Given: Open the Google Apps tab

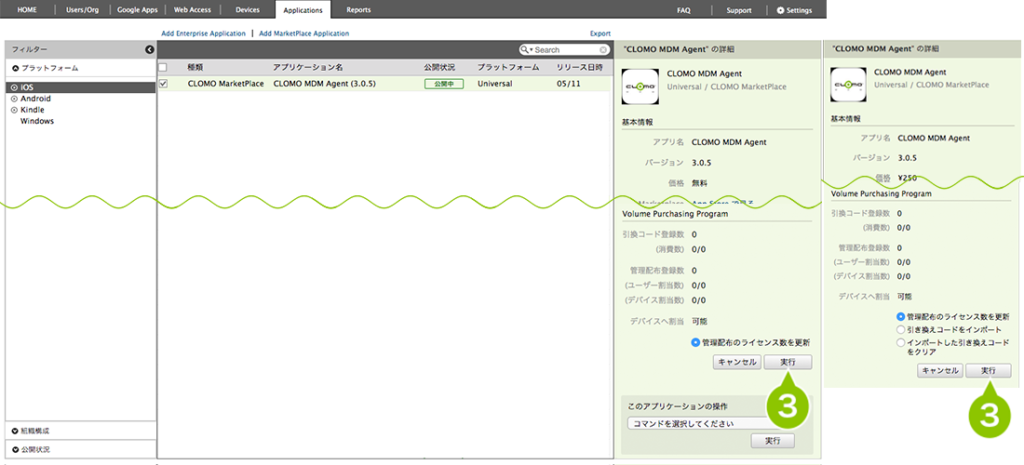Looking at the screenshot, I should (137, 10).
